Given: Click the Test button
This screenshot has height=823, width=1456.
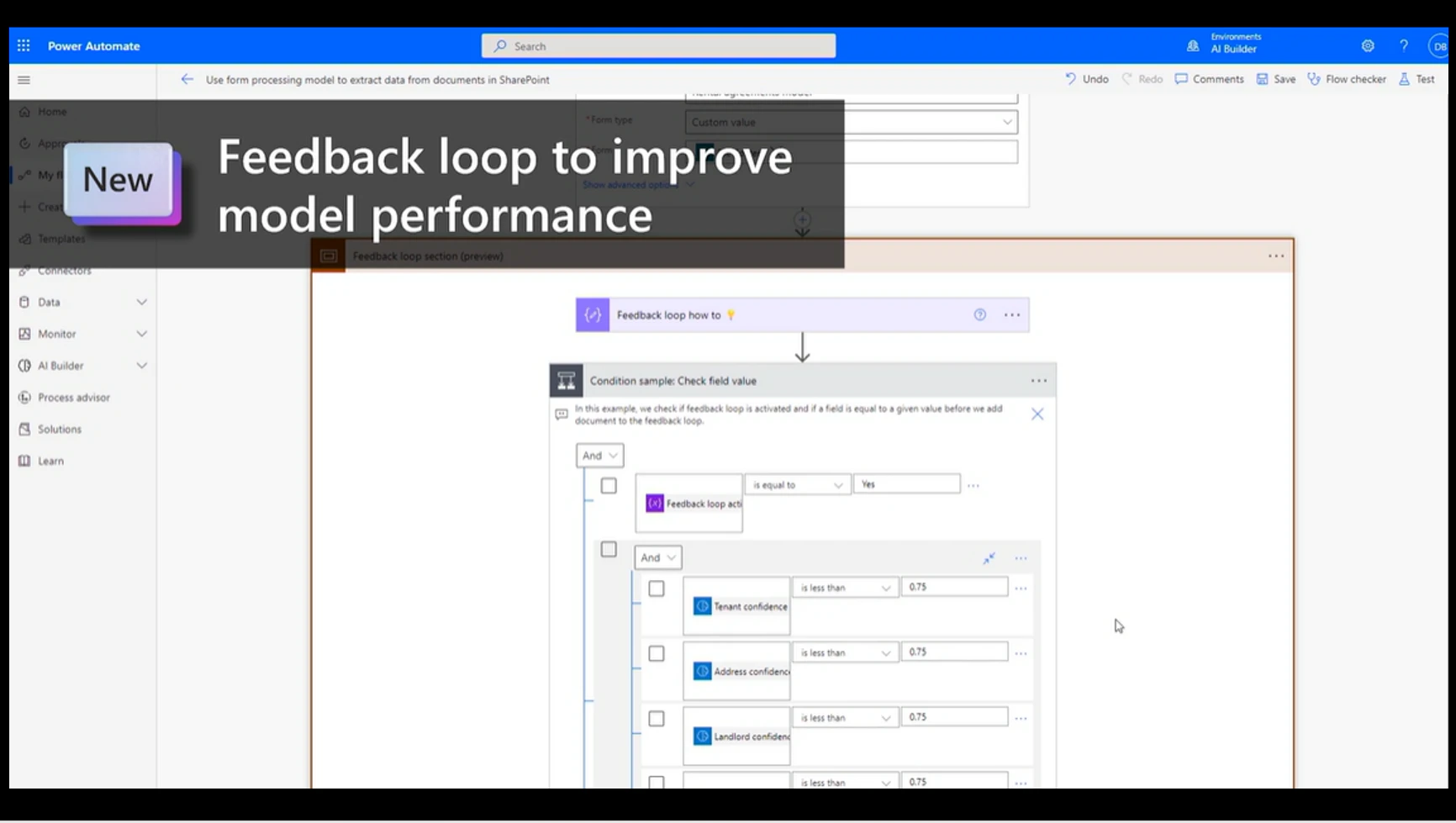Looking at the screenshot, I should (x=1416, y=79).
